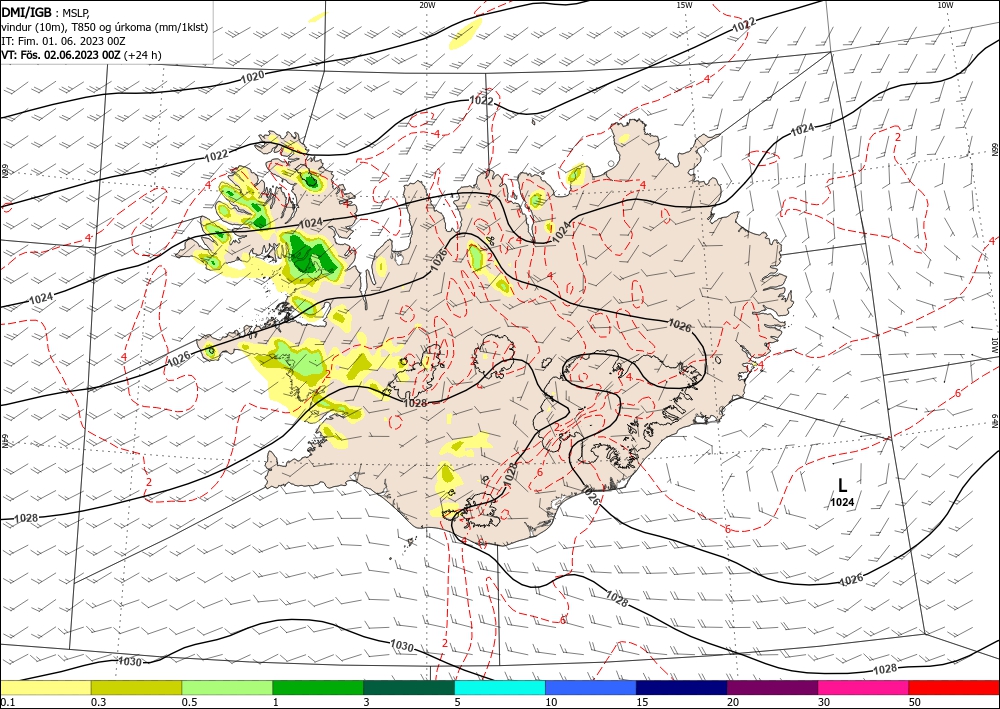Select the purple 20–30 legend swatch
The image size is (1000, 709).
point(772,687)
